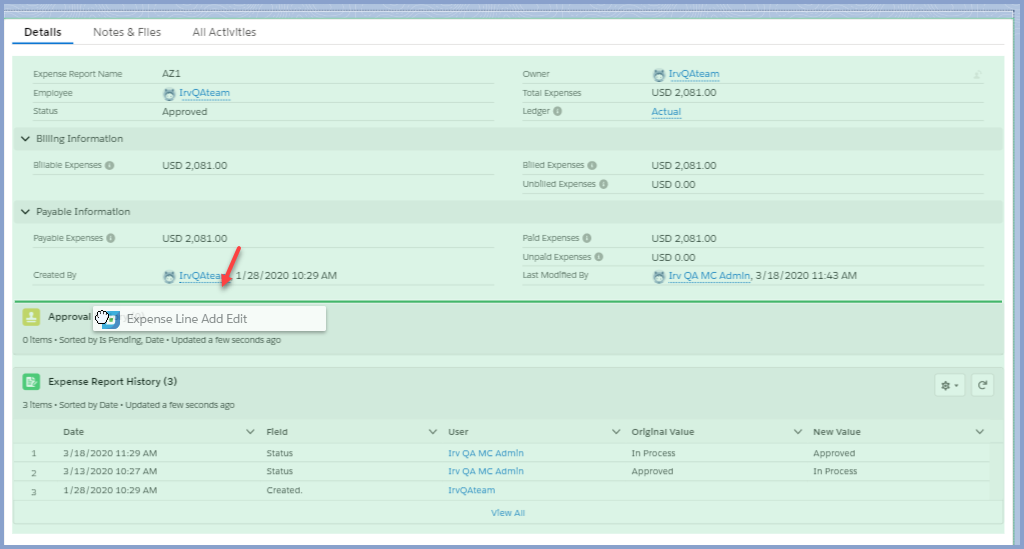
Task: Select the Unpaid Expenses USD 0.00 value
Action: [x=673, y=257]
